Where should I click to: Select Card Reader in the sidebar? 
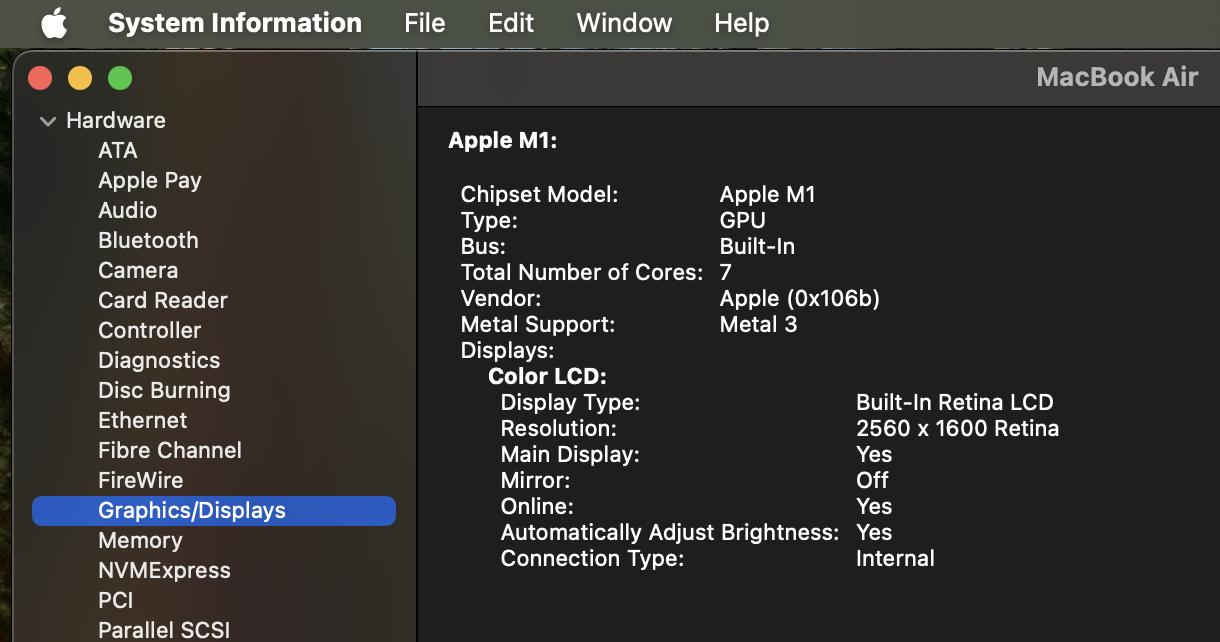(x=163, y=300)
